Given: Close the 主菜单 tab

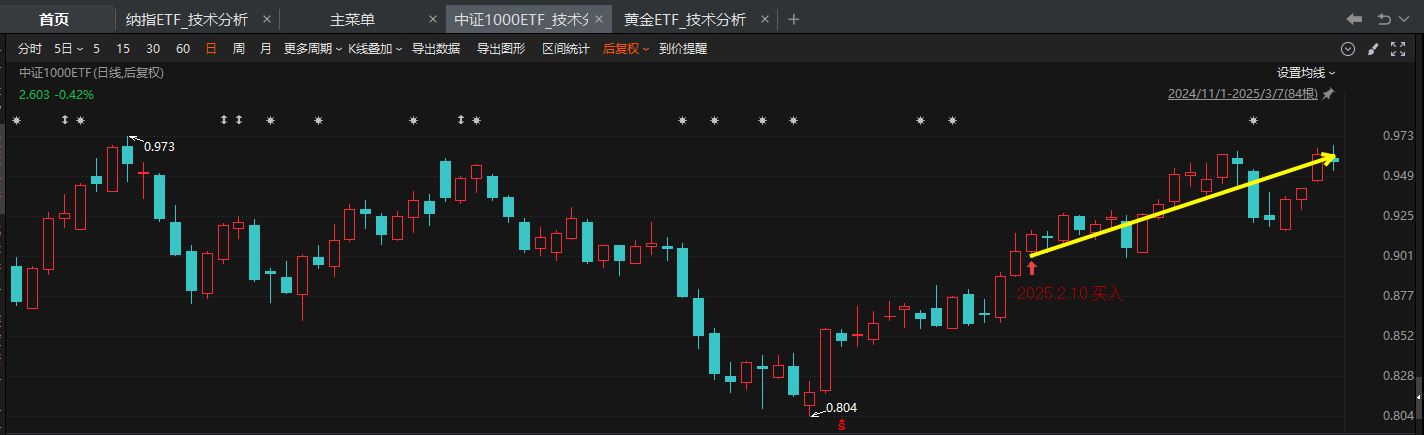Looking at the screenshot, I should click(x=432, y=19).
